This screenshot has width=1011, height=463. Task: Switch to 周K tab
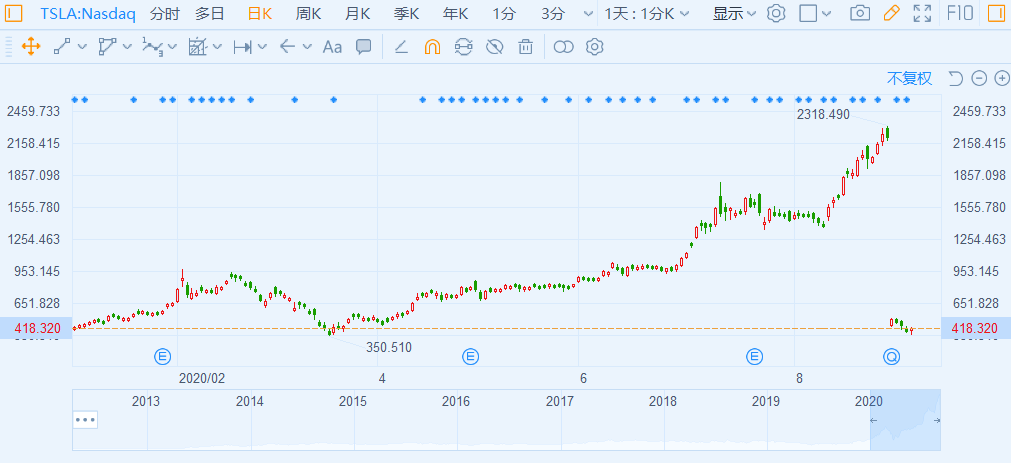coord(308,14)
